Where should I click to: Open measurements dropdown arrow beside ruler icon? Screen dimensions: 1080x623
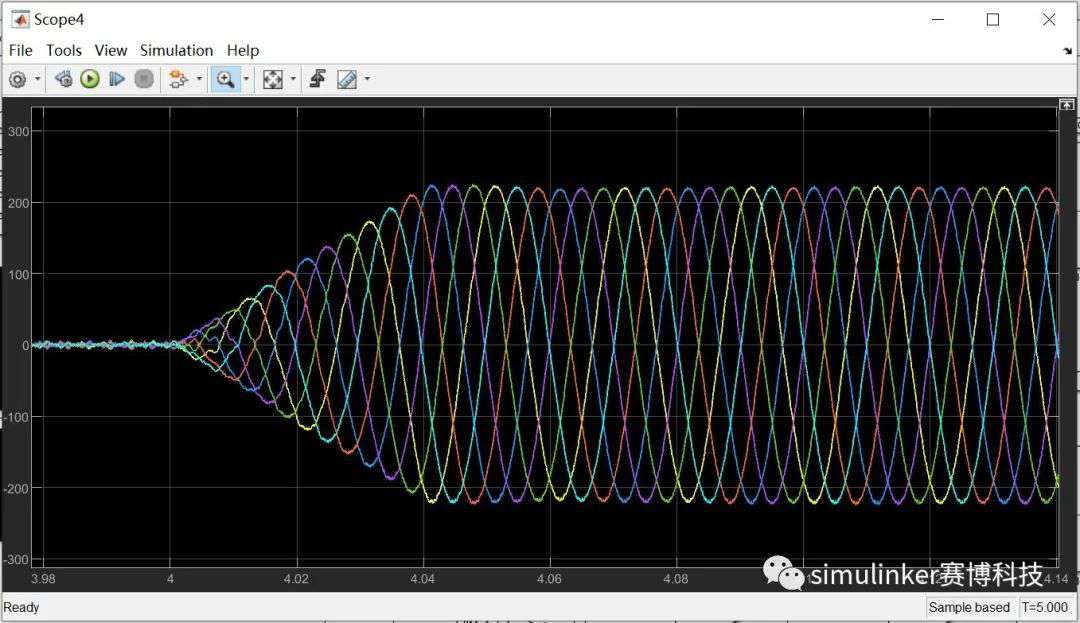pos(367,79)
